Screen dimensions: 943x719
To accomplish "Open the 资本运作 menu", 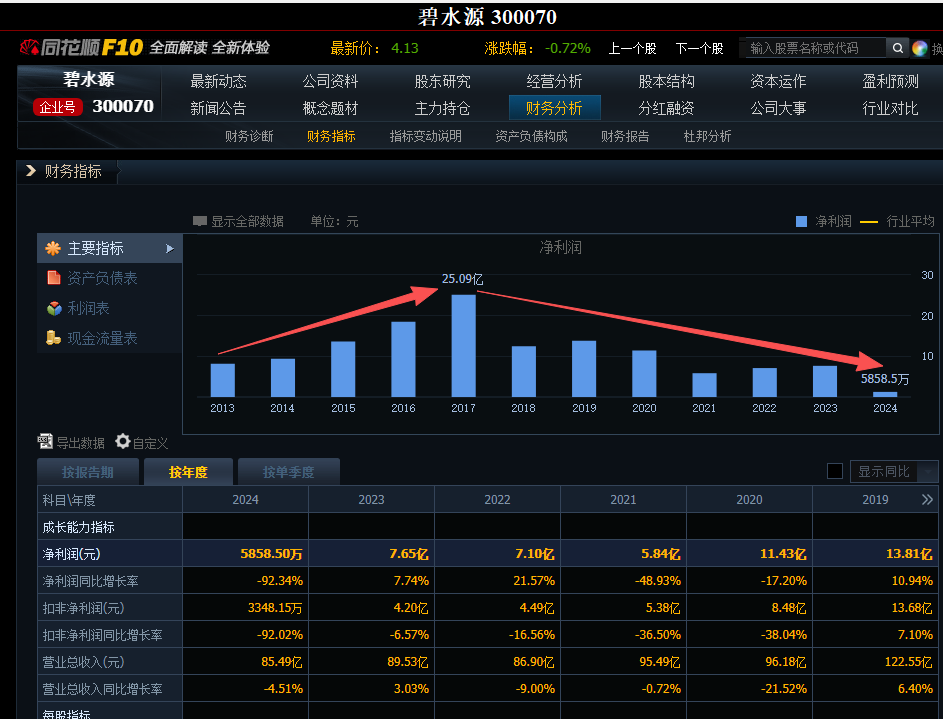I will pyautogui.click(x=778, y=81).
